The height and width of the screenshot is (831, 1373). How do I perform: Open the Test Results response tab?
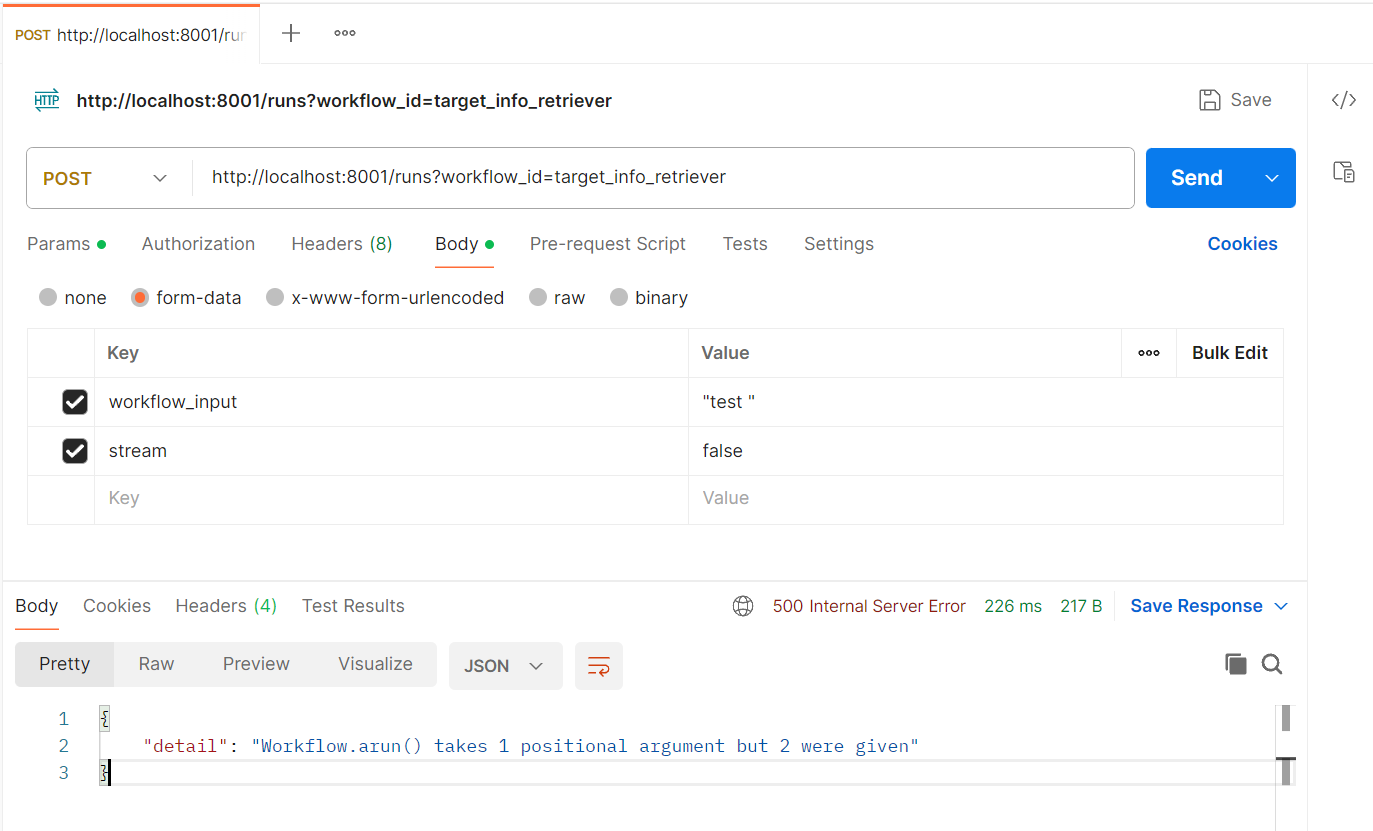click(x=352, y=605)
